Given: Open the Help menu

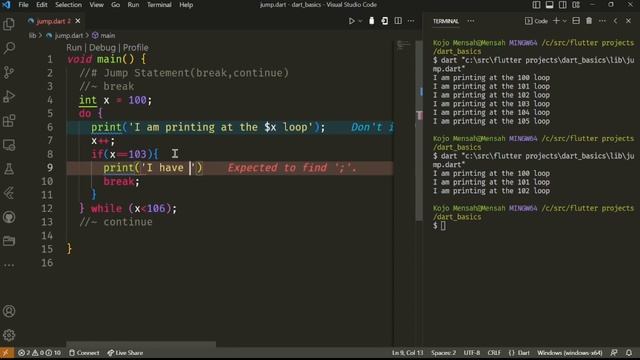Looking at the screenshot, I should [186, 5].
